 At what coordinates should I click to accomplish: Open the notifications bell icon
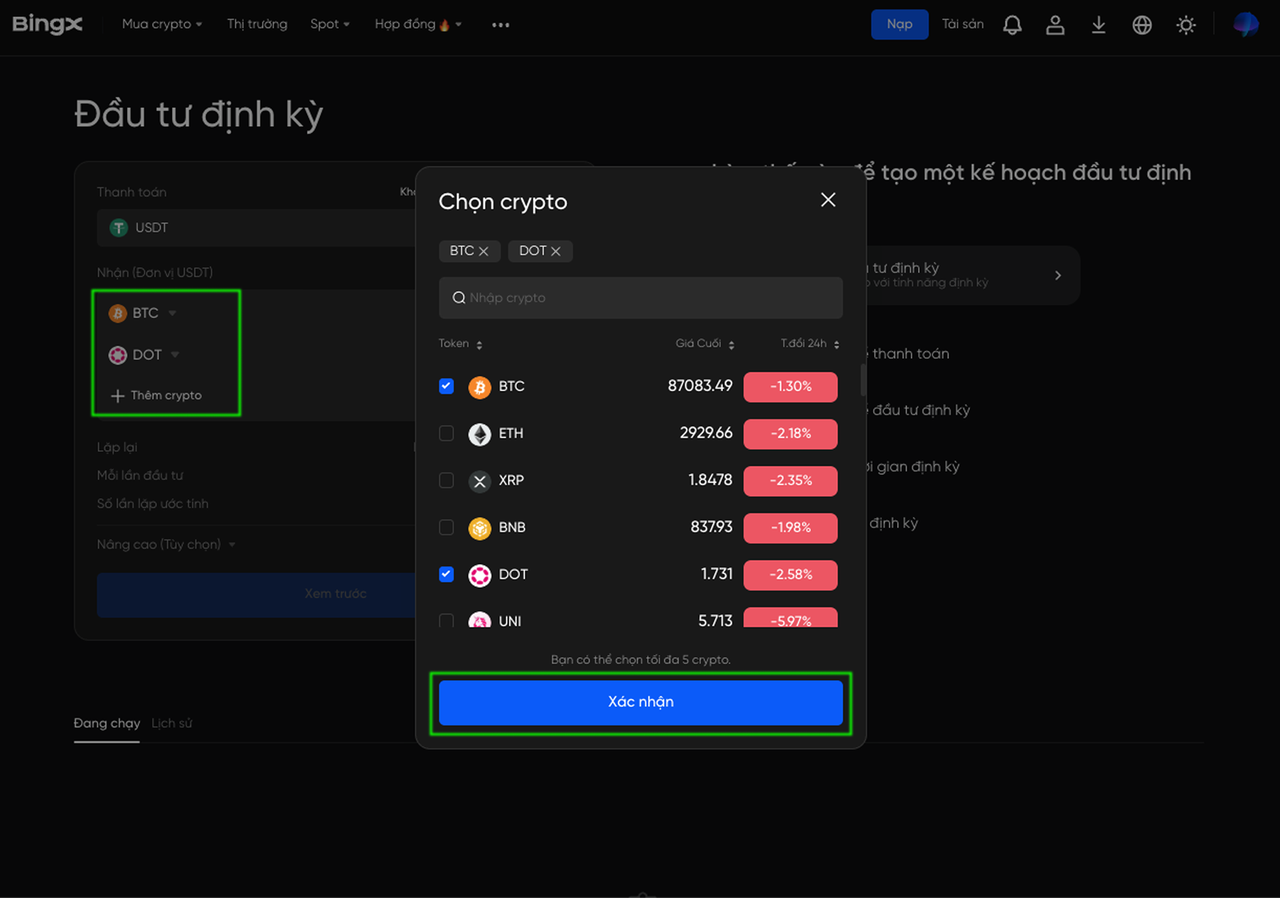pyautogui.click(x=1012, y=25)
